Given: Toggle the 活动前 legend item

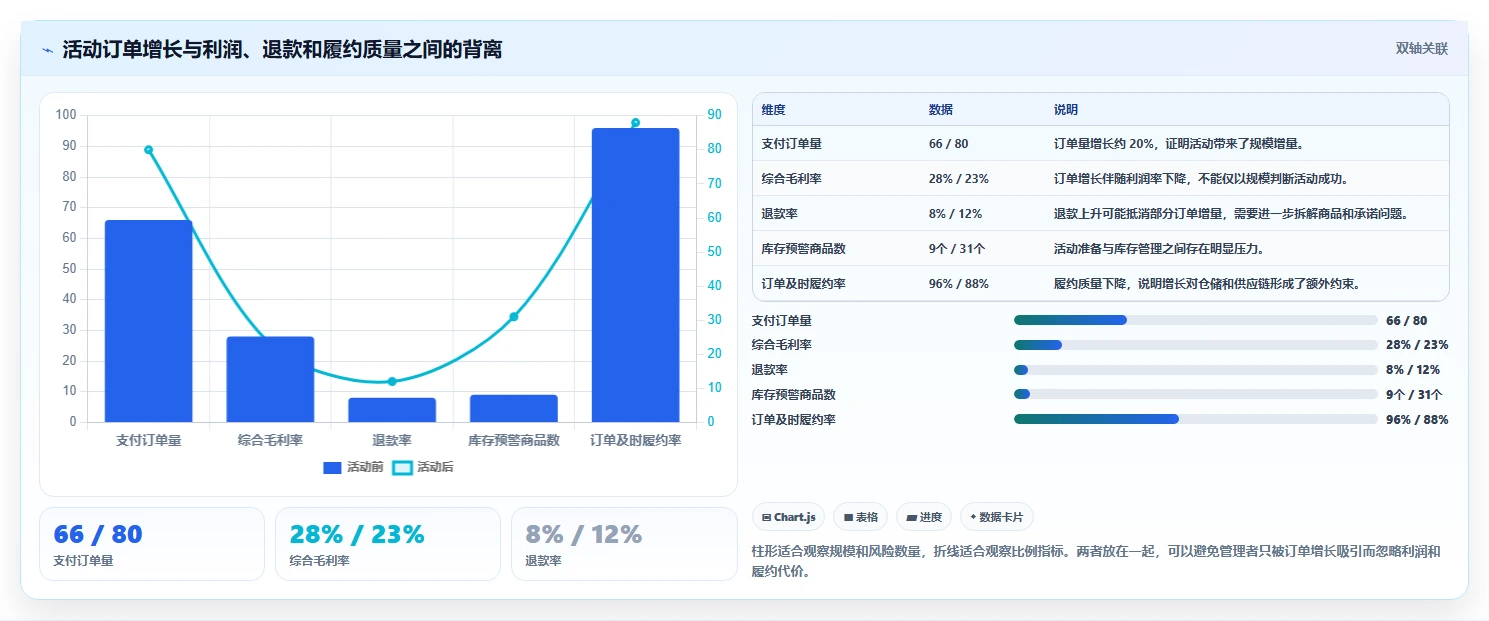Looking at the screenshot, I should point(354,467).
